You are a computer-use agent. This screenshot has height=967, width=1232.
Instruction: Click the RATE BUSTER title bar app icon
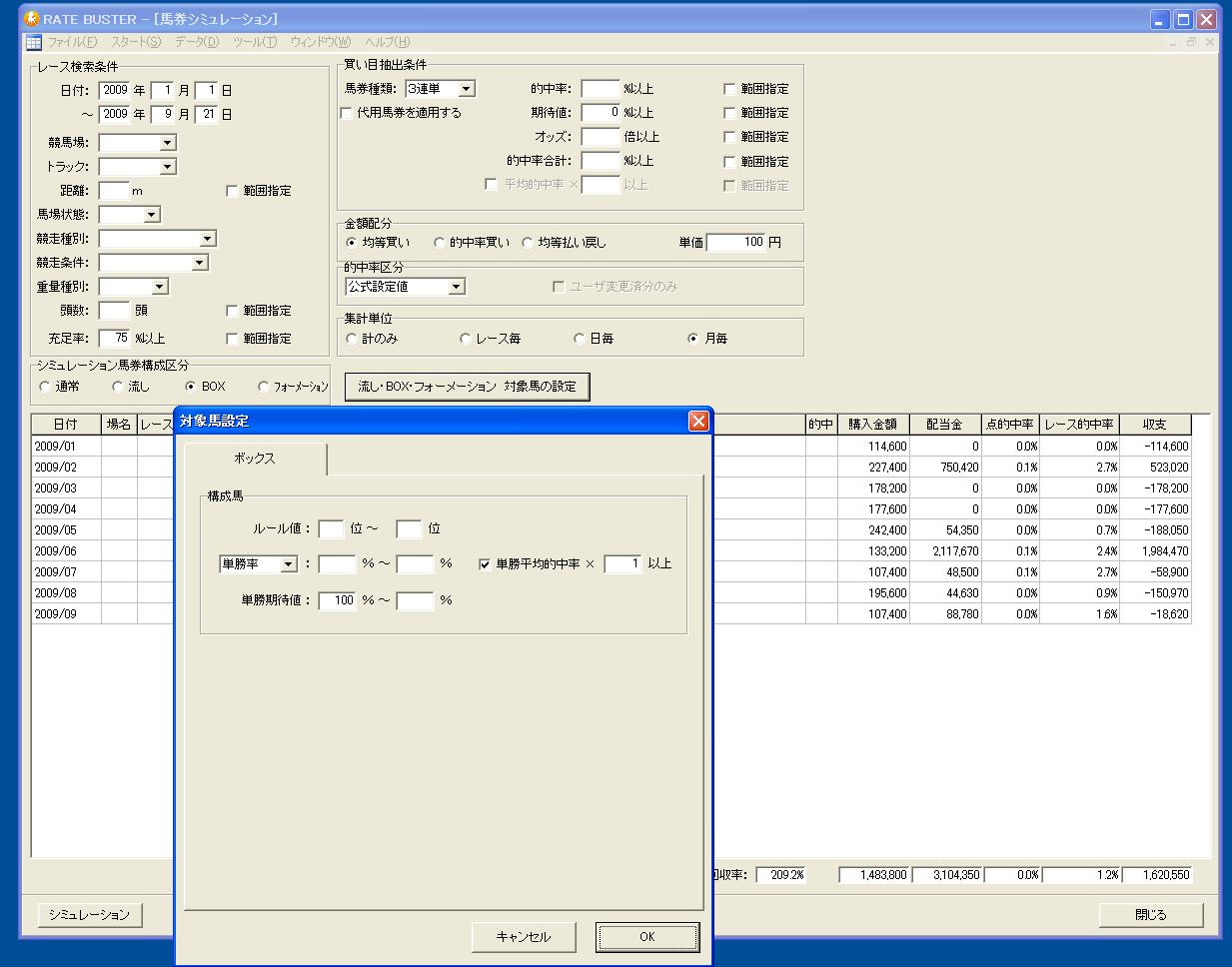pyautogui.click(x=32, y=19)
